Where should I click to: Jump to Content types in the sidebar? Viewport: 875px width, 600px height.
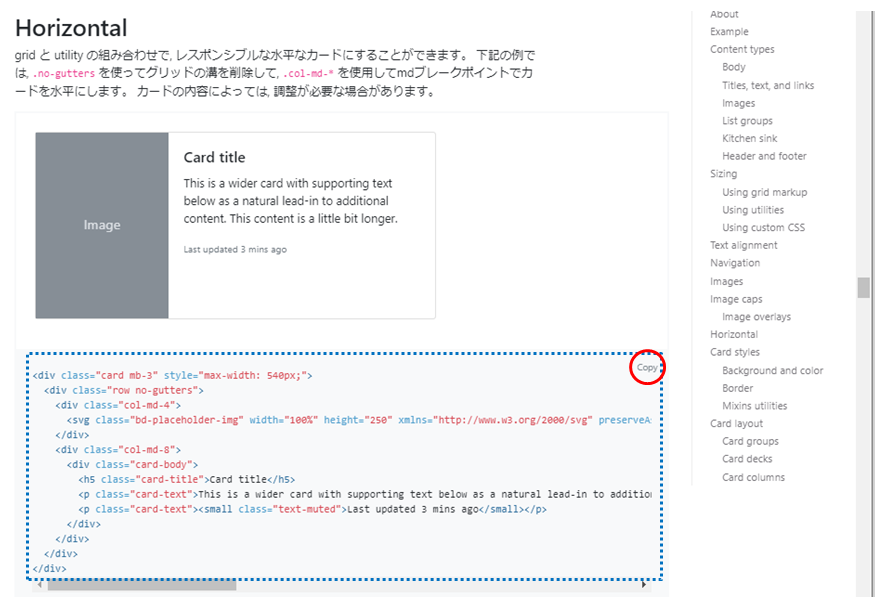point(742,49)
